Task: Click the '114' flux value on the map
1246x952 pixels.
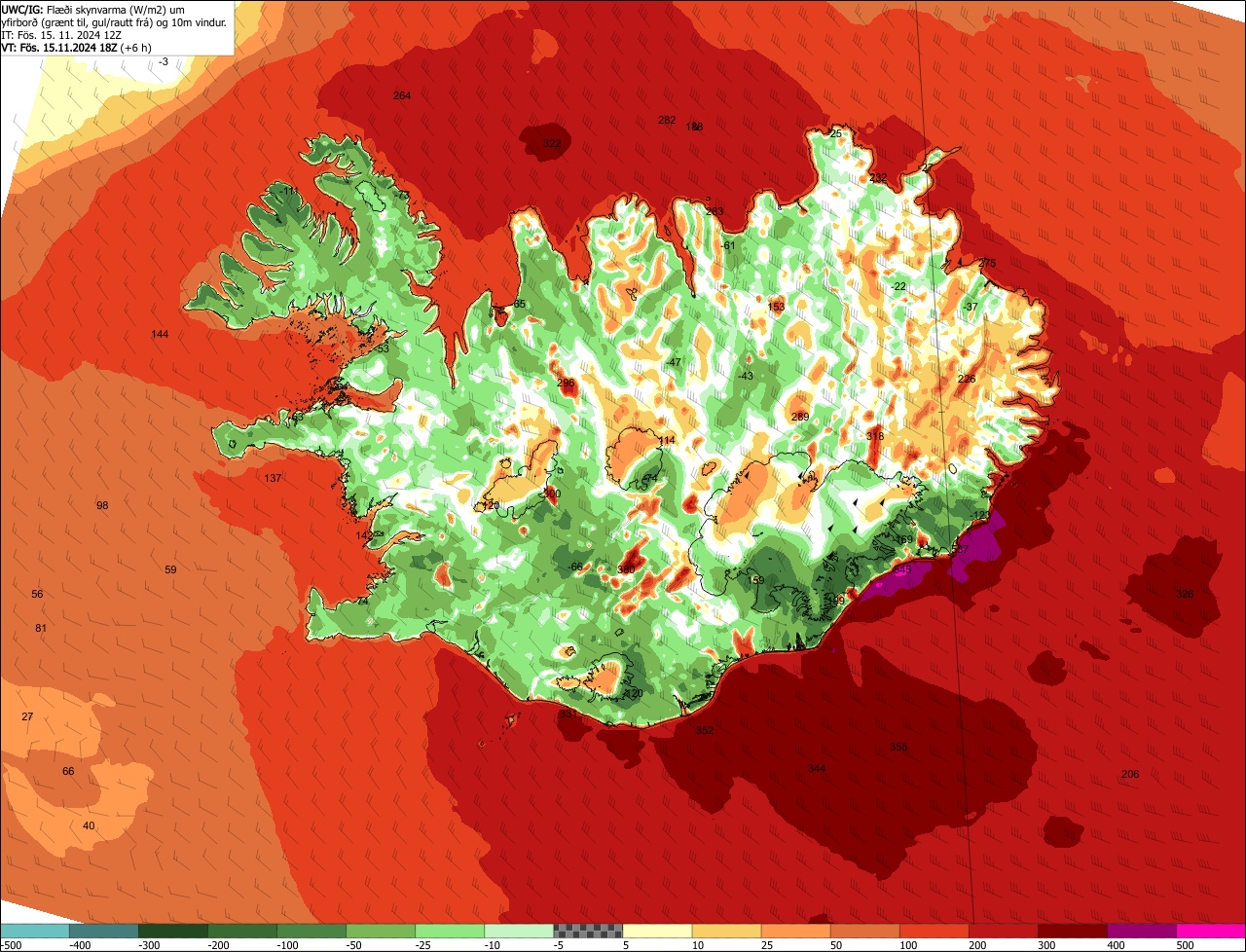Action: 667,441
